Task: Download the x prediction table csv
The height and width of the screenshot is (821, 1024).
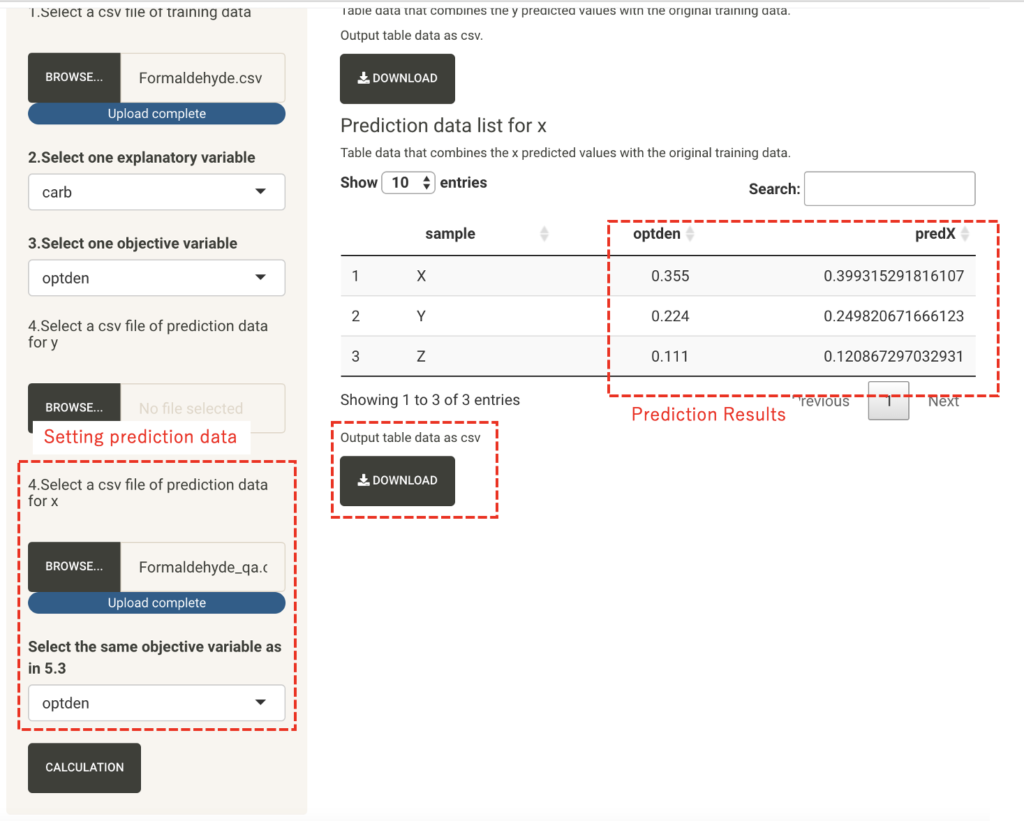Action: click(x=397, y=481)
